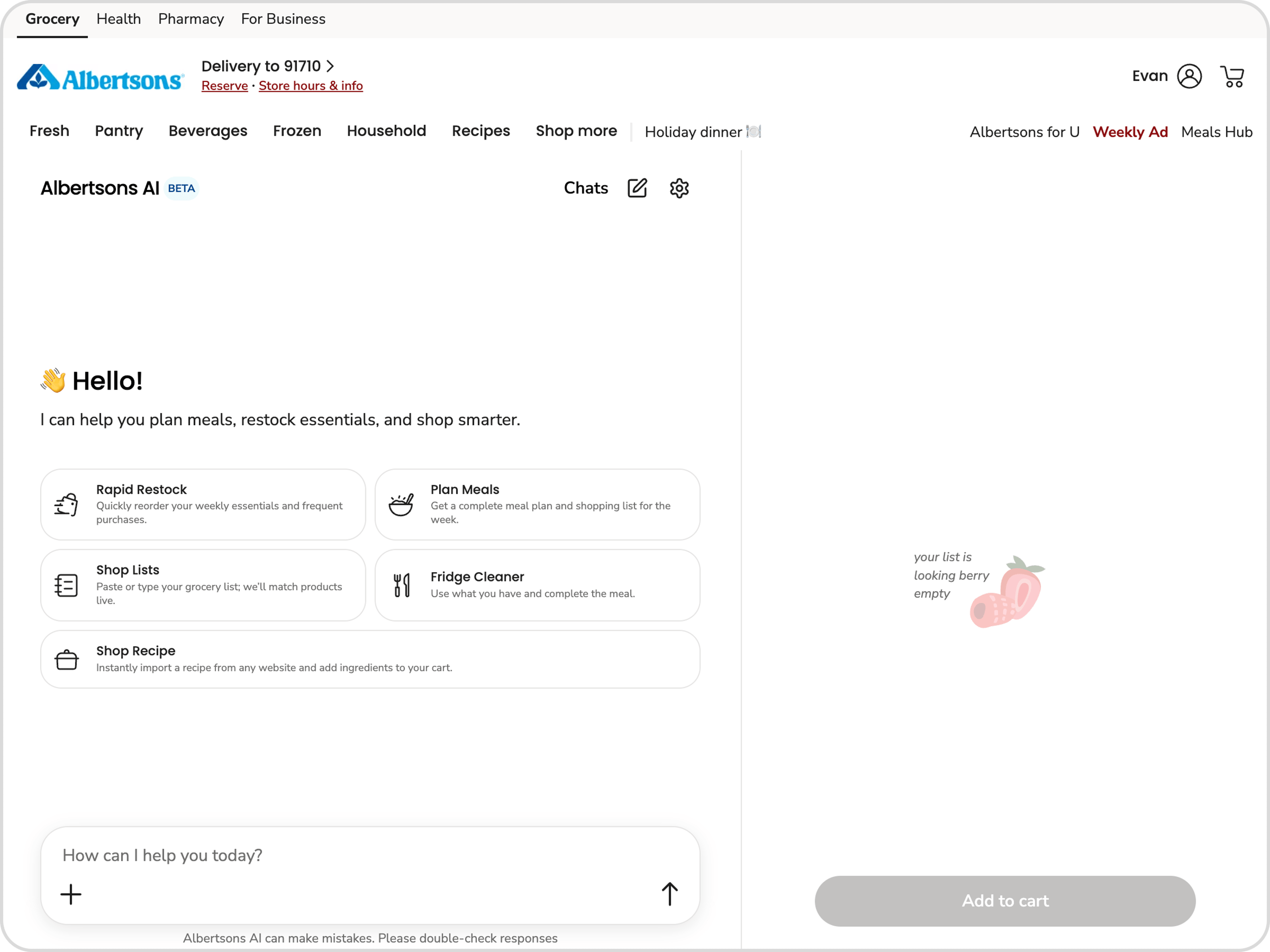Open the Weekly Ad link
1270x952 pixels.
coord(1129,132)
